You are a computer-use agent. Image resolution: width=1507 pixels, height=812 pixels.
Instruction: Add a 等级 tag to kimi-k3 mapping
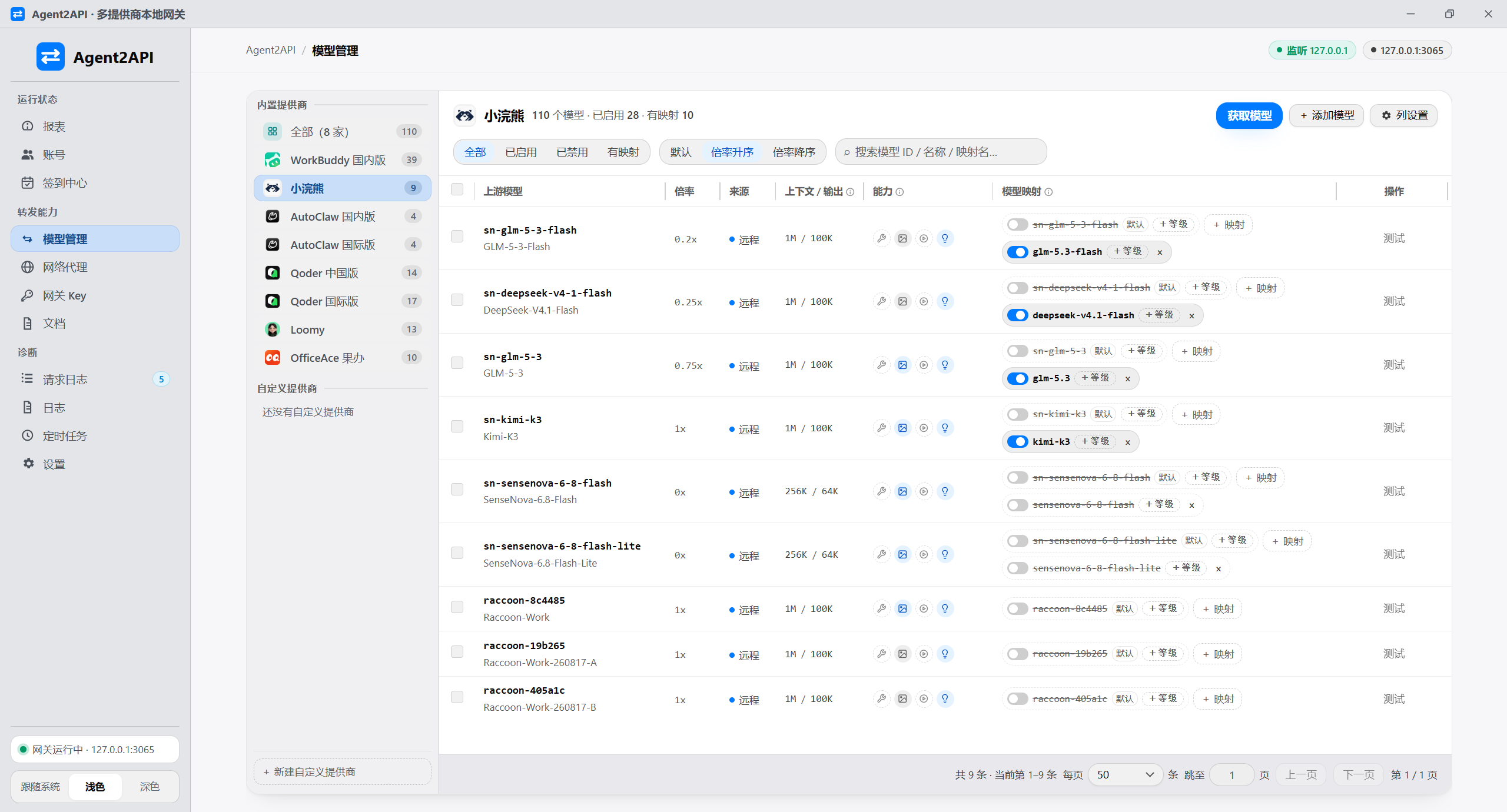click(x=1095, y=441)
